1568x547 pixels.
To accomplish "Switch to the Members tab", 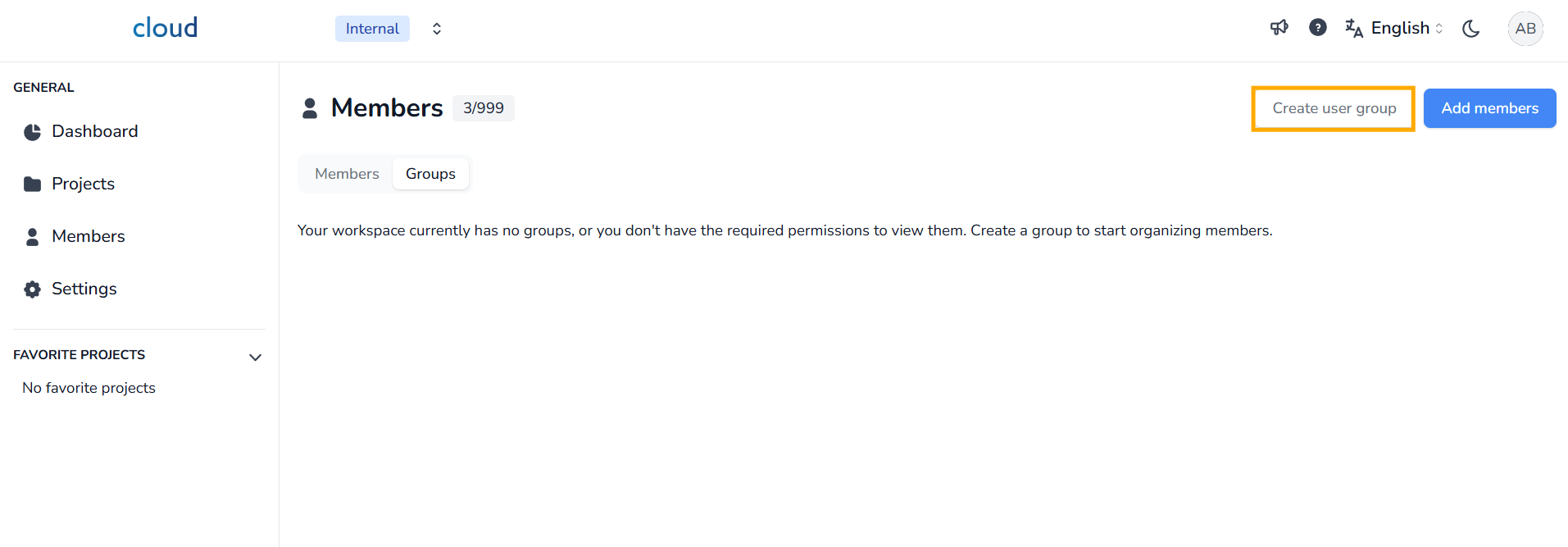I will 347,174.
